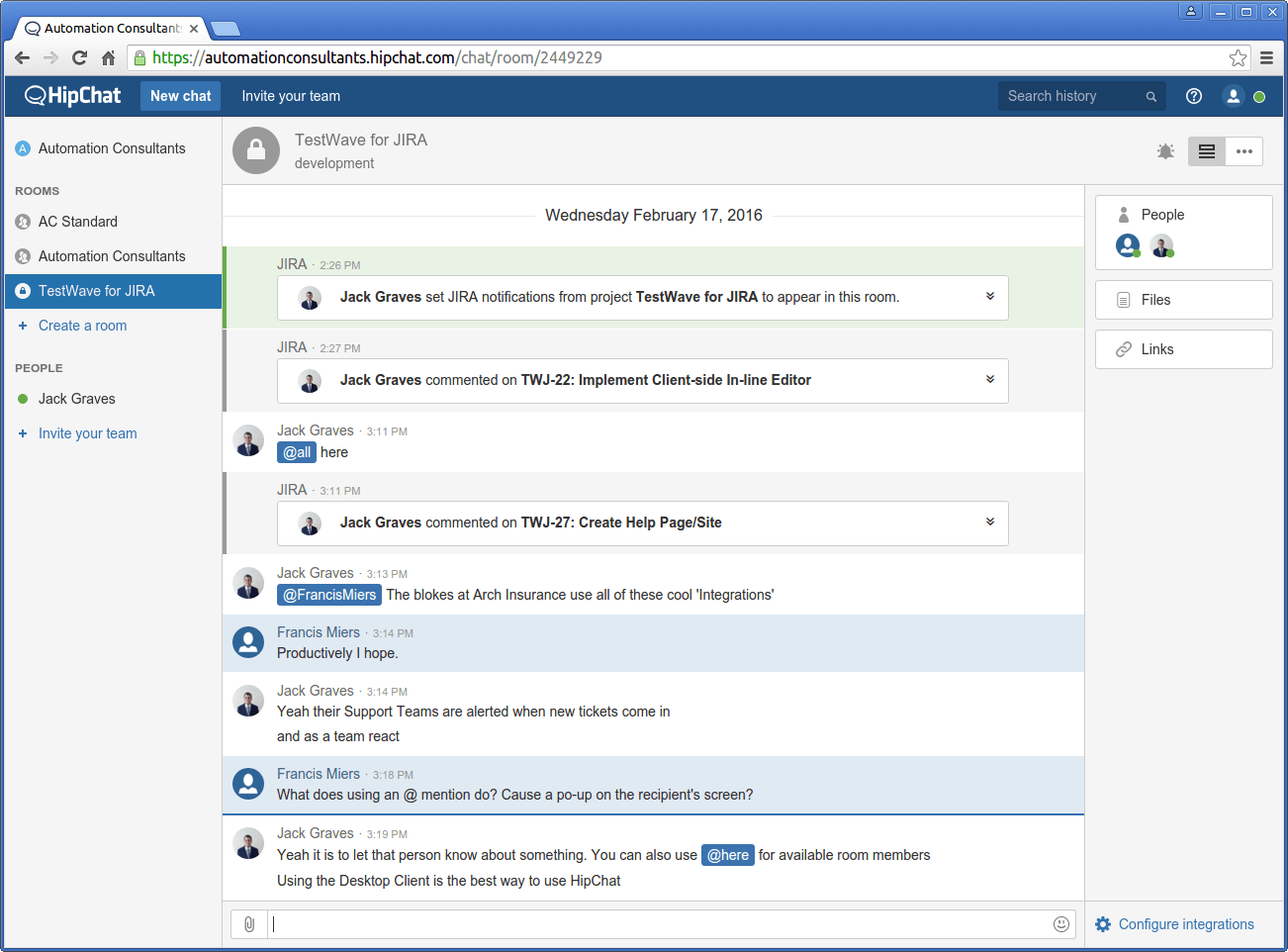Click the 3:19 PM timestamp
Viewport: 1288px width, 952px height.
pos(387,834)
